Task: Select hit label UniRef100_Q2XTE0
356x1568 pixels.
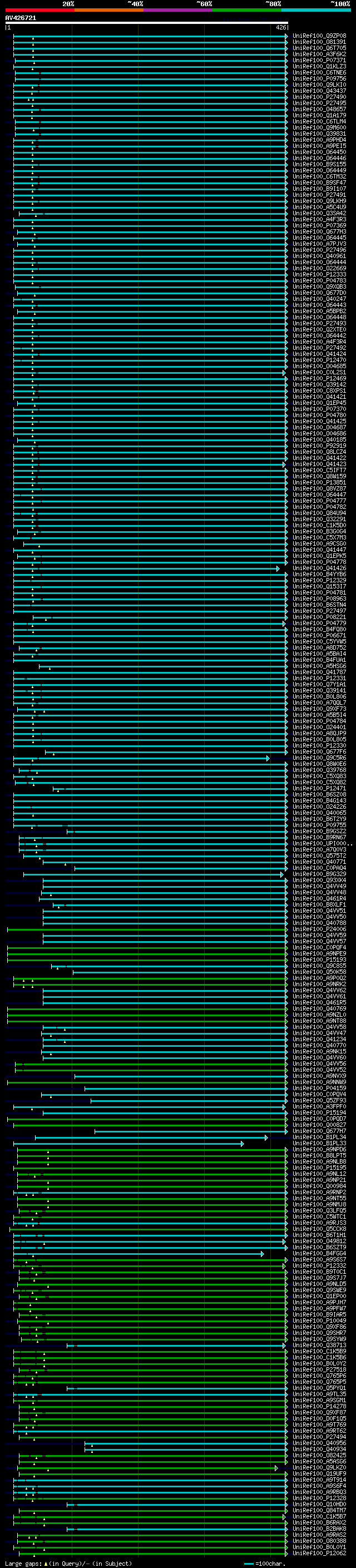Action: (319, 329)
